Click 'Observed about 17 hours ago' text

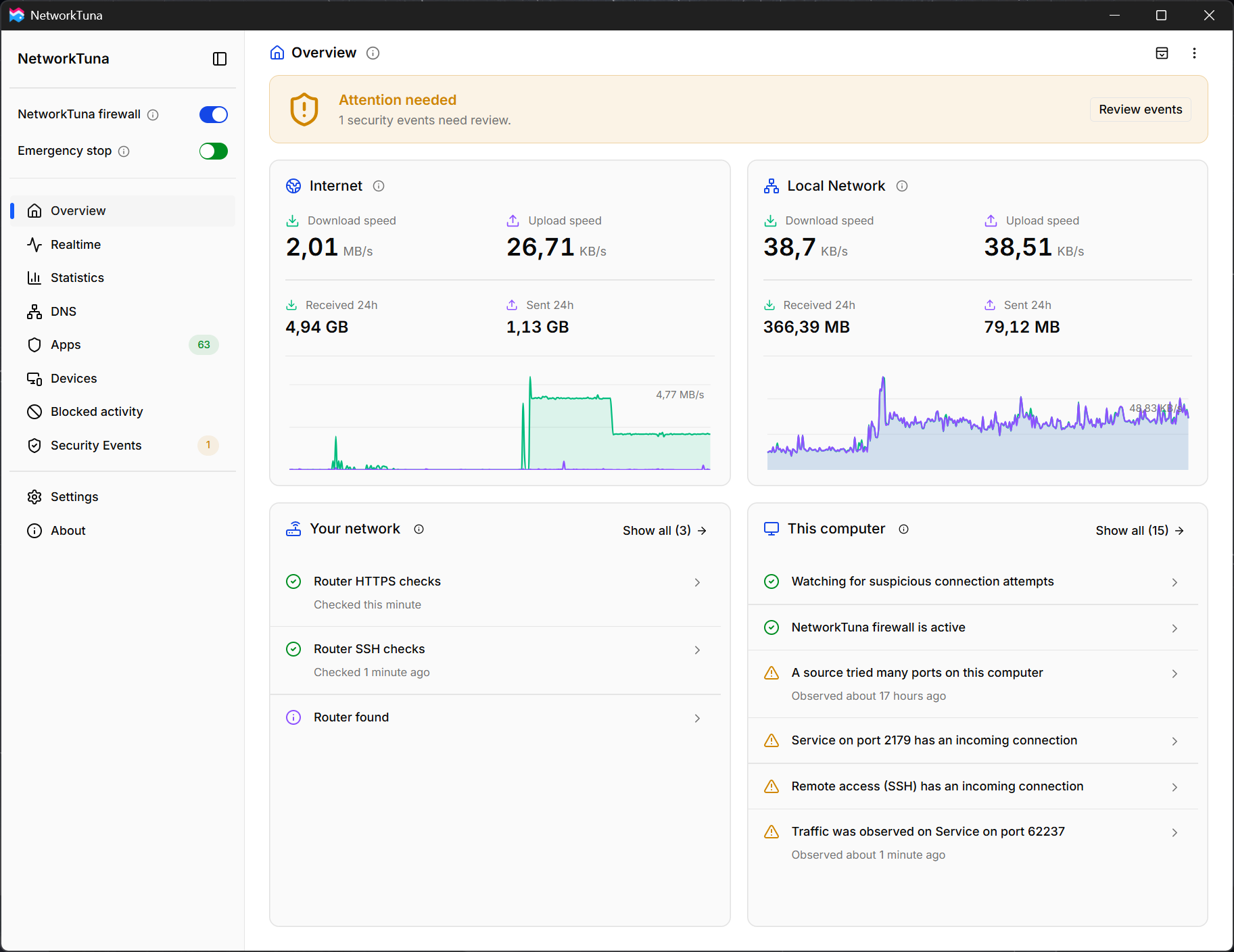[869, 696]
